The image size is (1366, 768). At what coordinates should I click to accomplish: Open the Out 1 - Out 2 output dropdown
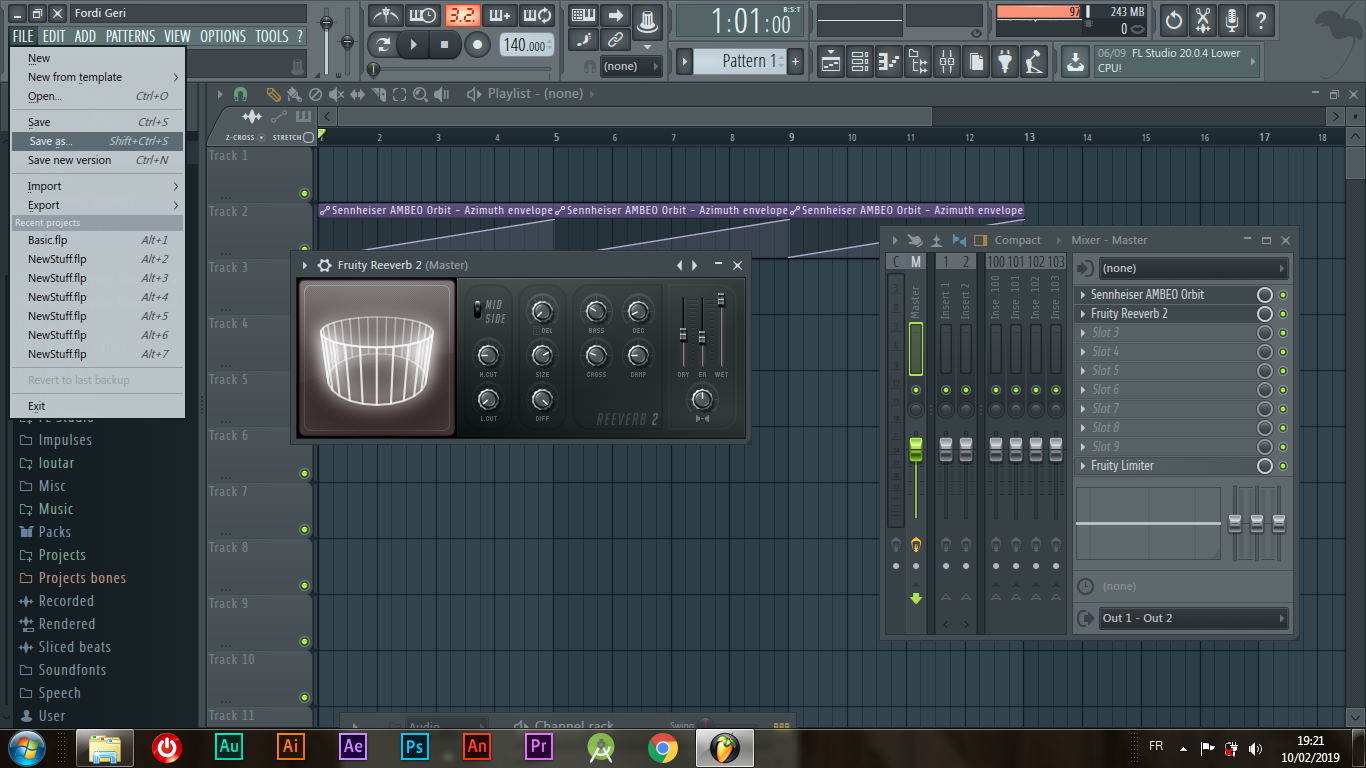coord(1193,619)
